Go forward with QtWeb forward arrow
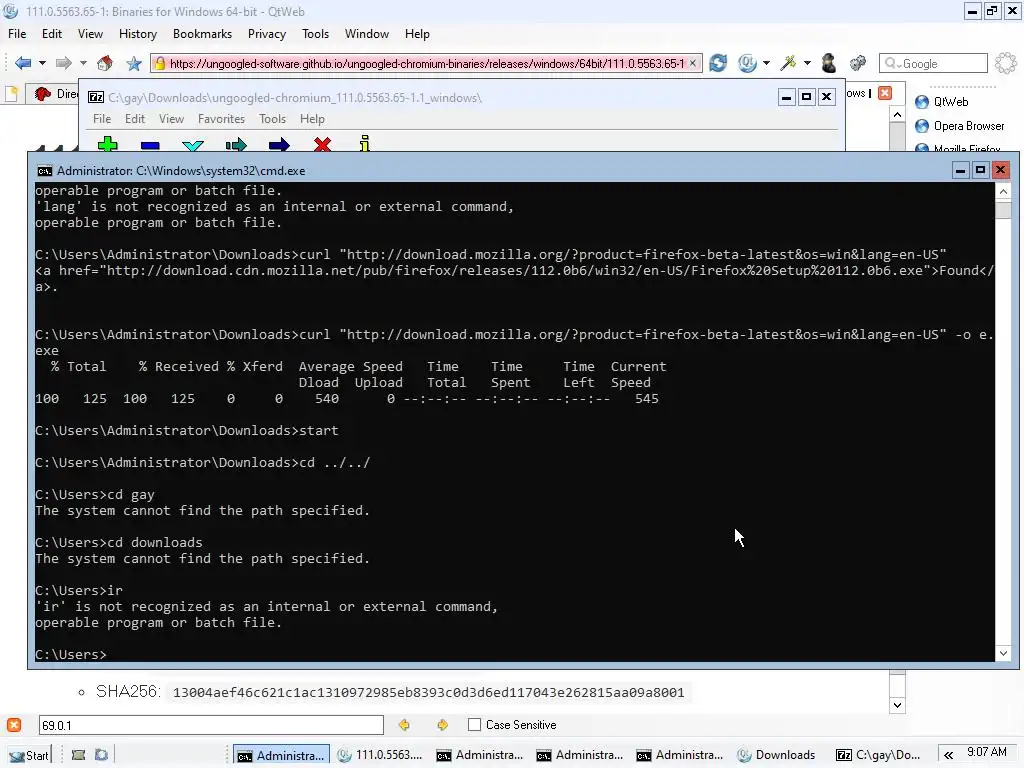This screenshot has width=1024, height=768. coord(63,63)
